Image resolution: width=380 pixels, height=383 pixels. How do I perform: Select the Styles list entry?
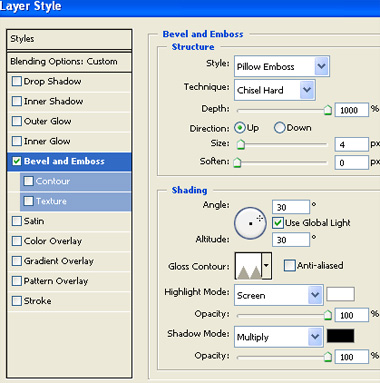[x=69, y=39]
